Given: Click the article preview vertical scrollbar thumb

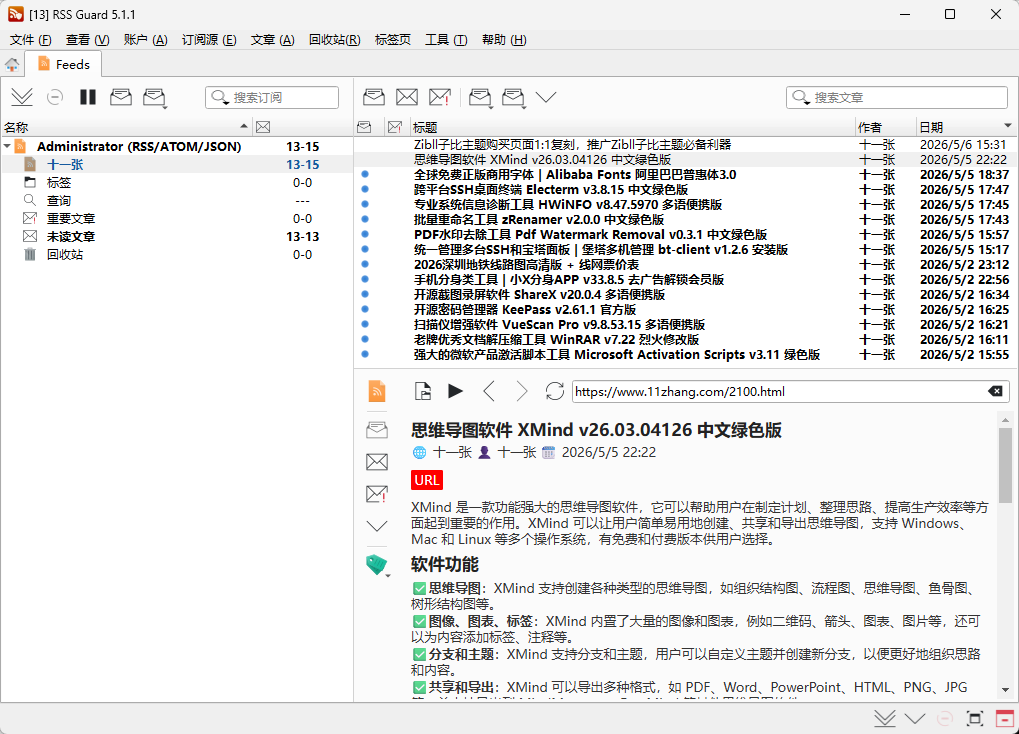Looking at the screenshot, I should (x=1005, y=465).
